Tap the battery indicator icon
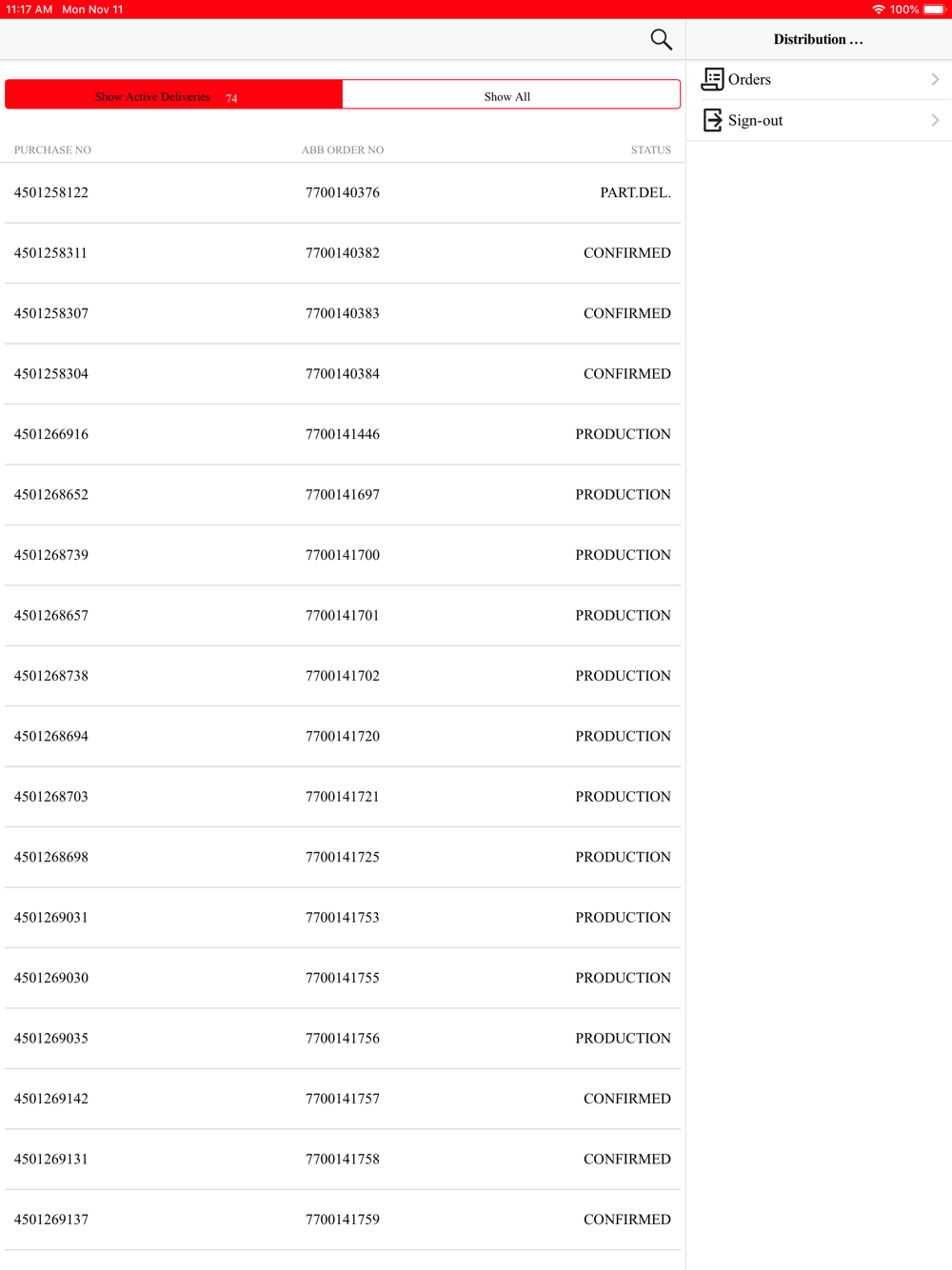The image size is (952, 1270). tap(935, 10)
